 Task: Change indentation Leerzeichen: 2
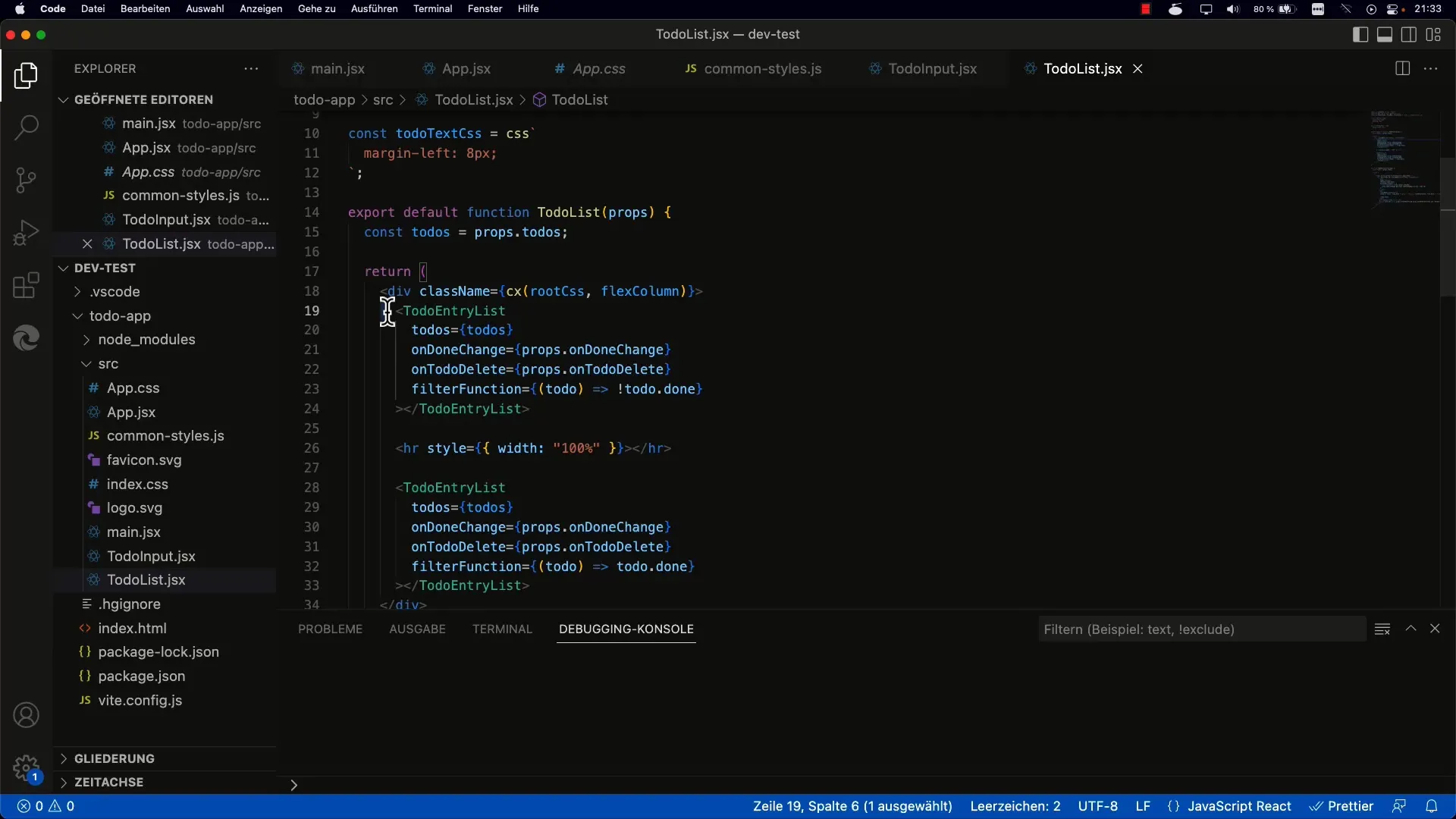[1015, 806]
